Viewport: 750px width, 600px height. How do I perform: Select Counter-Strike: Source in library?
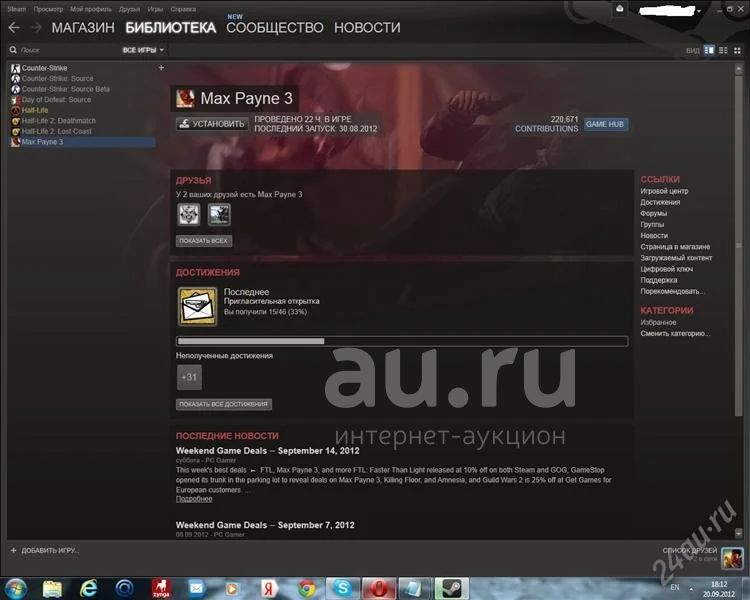click(57, 78)
